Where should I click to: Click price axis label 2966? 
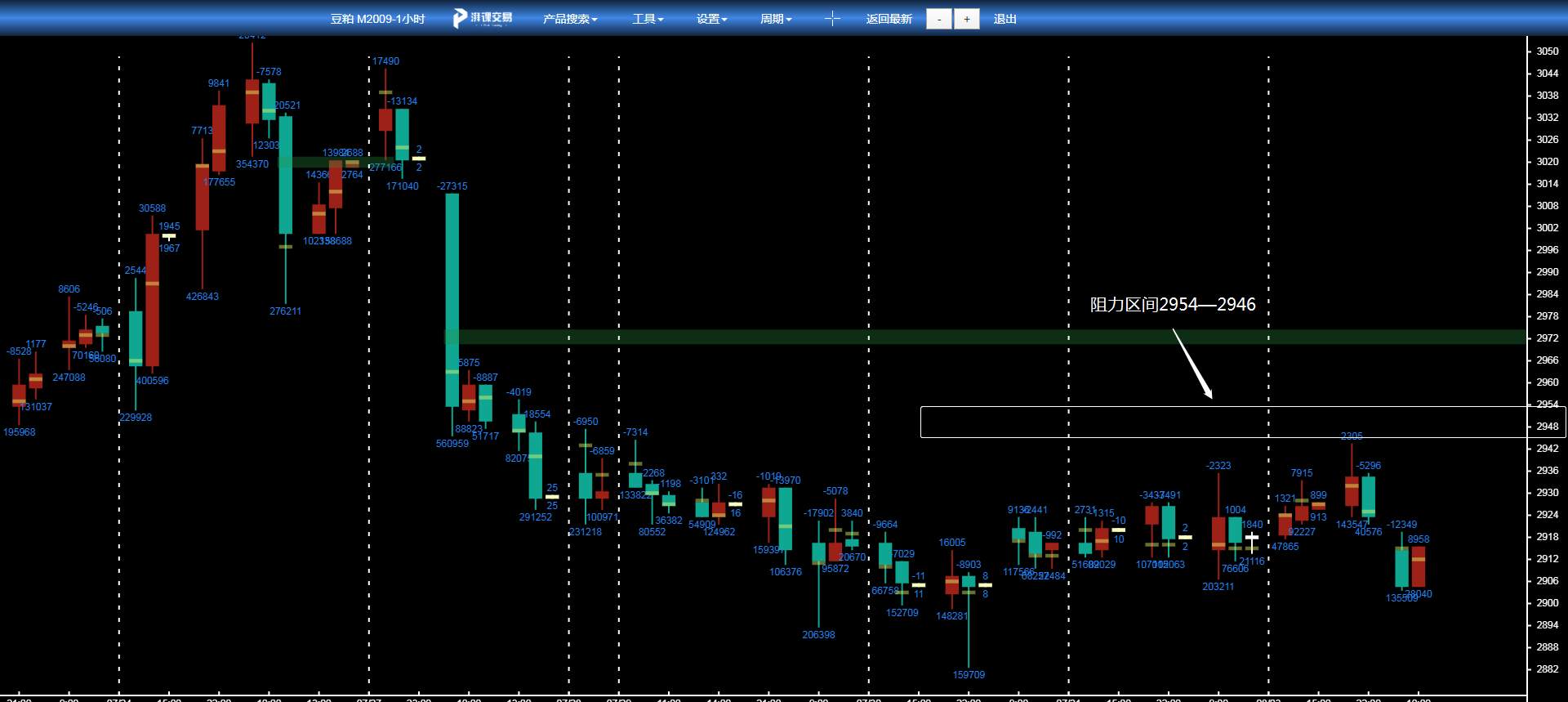(x=1547, y=360)
